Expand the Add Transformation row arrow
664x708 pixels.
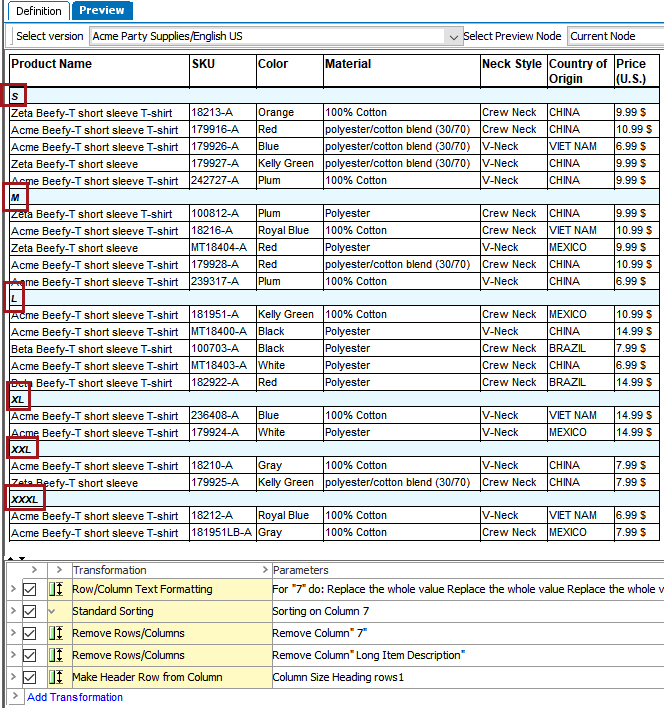[13, 697]
